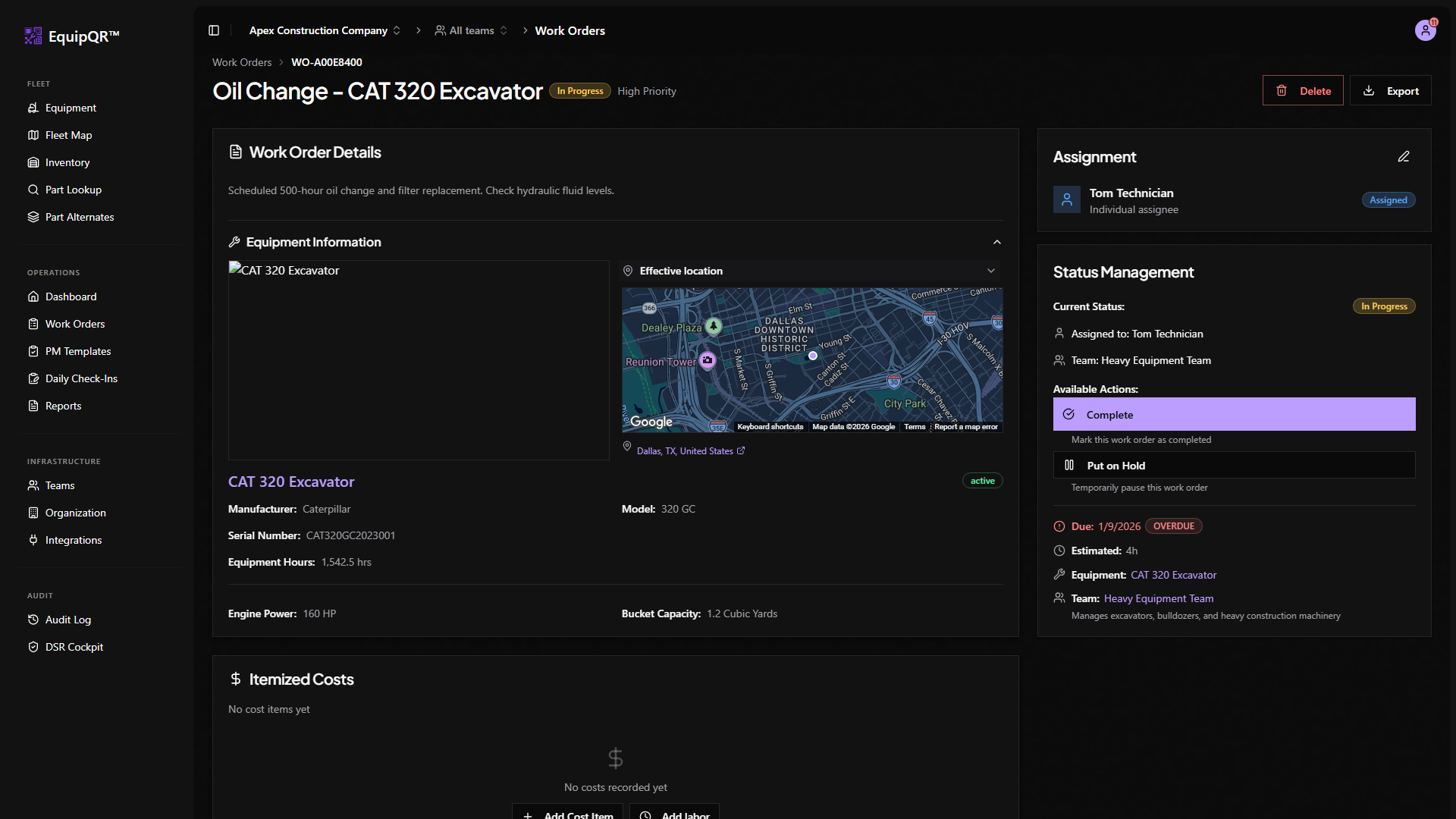The height and width of the screenshot is (819, 1456).
Task: Click In Progress badge under Current Status
Action: click(x=1384, y=306)
